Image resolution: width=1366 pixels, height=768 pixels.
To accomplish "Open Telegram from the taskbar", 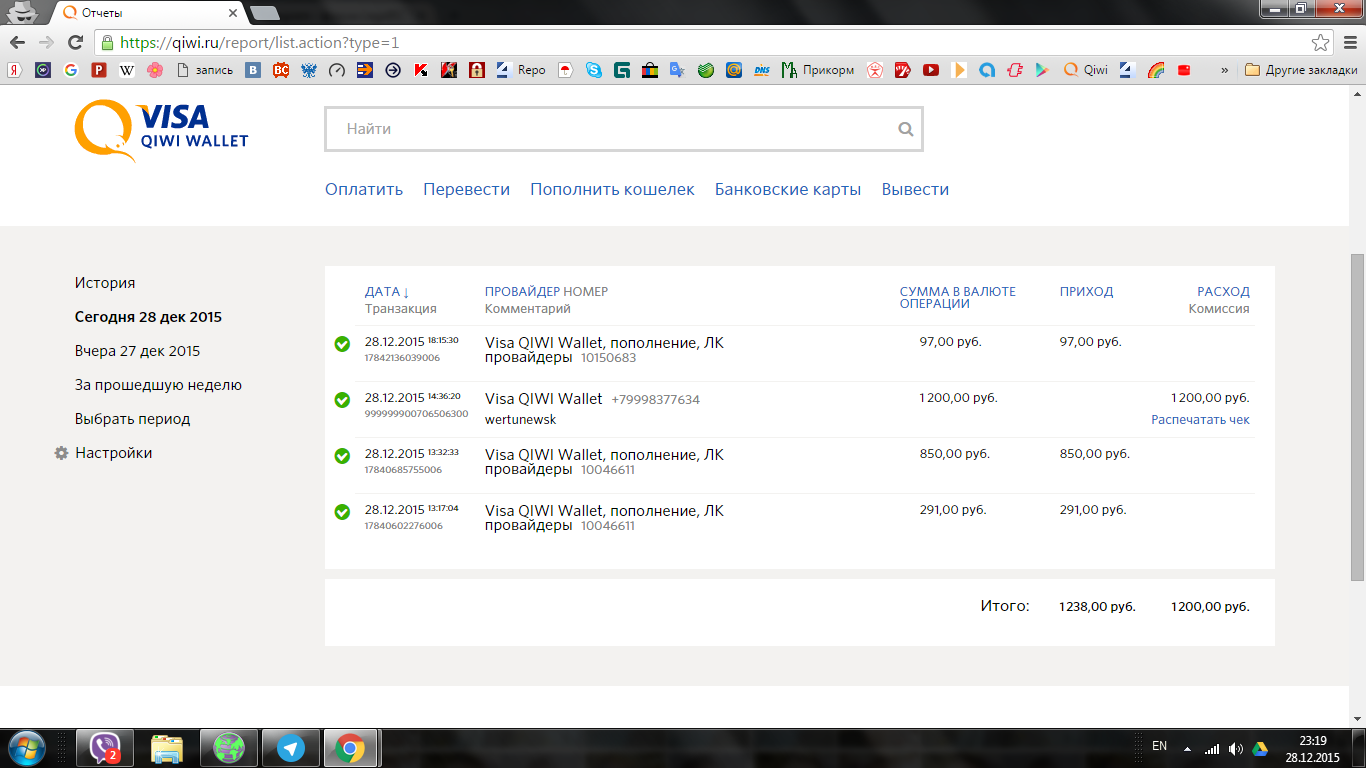I will click(291, 748).
